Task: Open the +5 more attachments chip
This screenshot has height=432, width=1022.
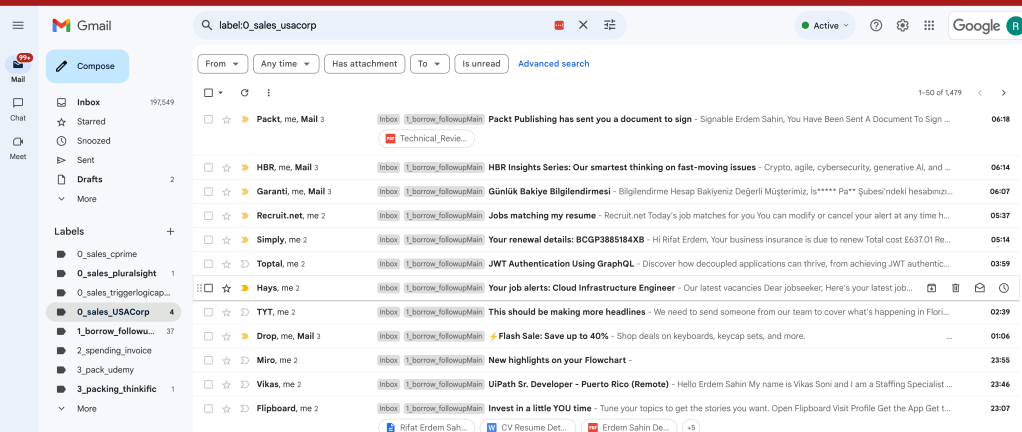Action: click(692, 428)
